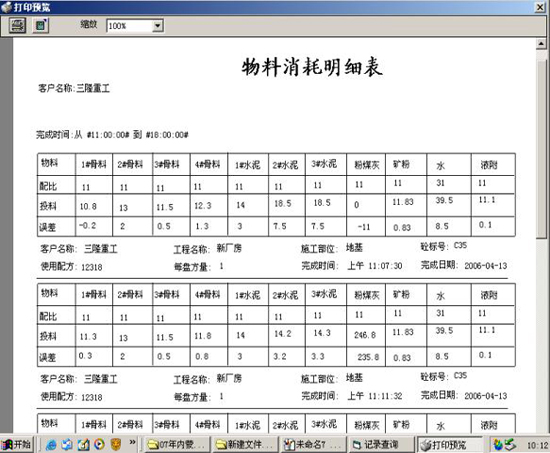The height and width of the screenshot is (453, 550).
Task: Close the 打印预览 window
Action: [540, 7]
